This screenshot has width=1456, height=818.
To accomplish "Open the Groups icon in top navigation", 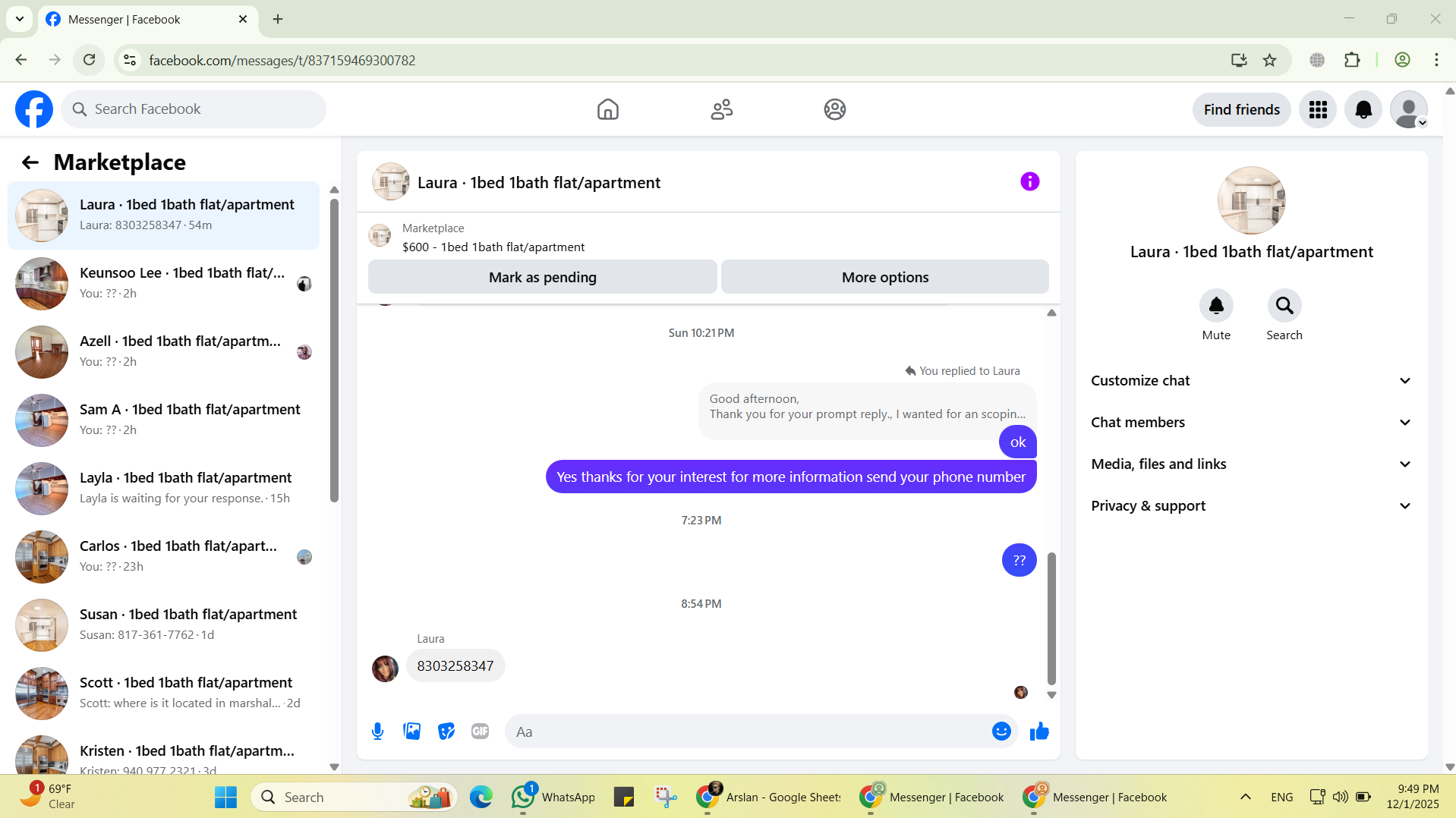I will click(x=835, y=109).
